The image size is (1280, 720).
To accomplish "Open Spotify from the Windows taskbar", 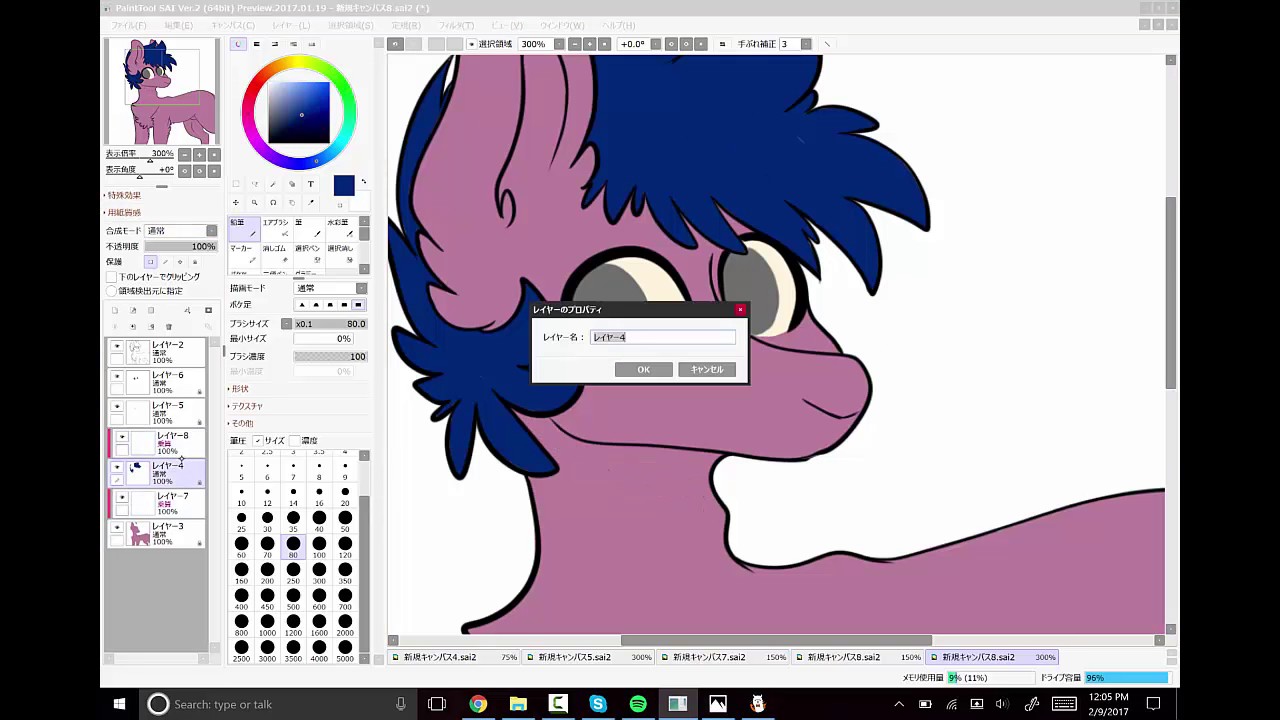I will point(638,704).
